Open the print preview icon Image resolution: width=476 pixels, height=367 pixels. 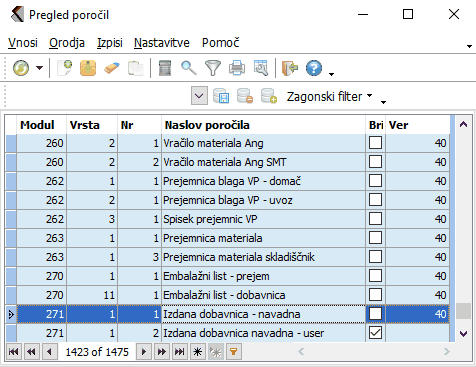click(261, 68)
